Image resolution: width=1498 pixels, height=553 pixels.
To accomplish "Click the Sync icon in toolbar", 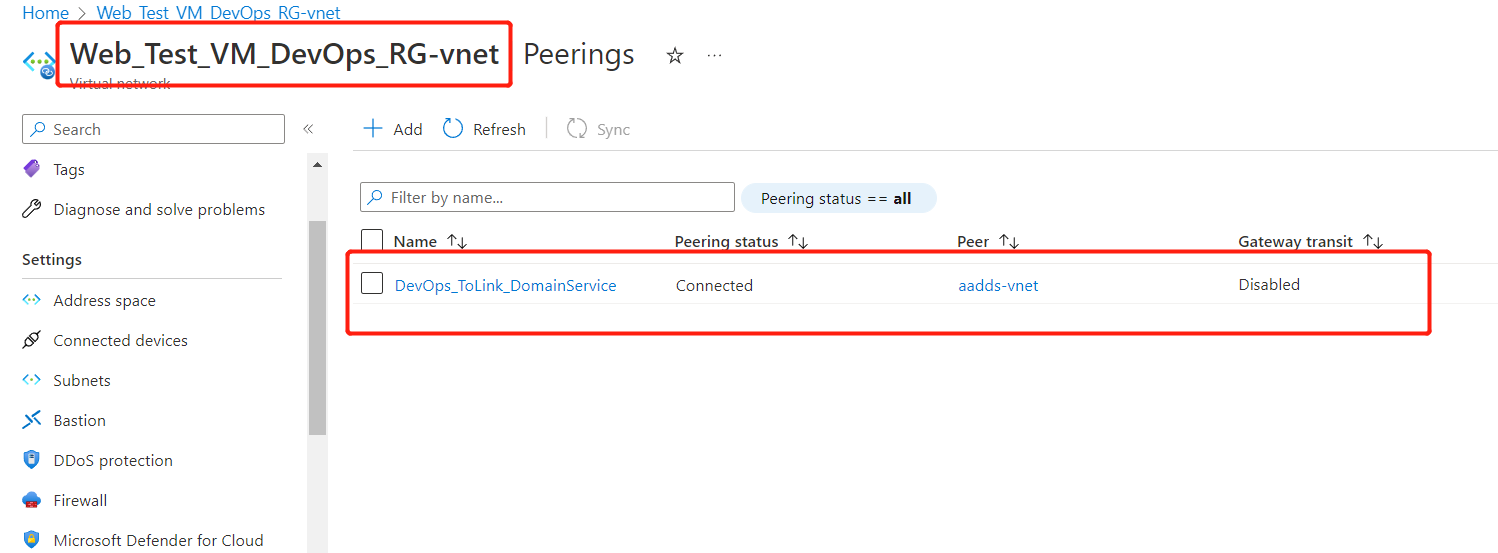I will coord(577,128).
